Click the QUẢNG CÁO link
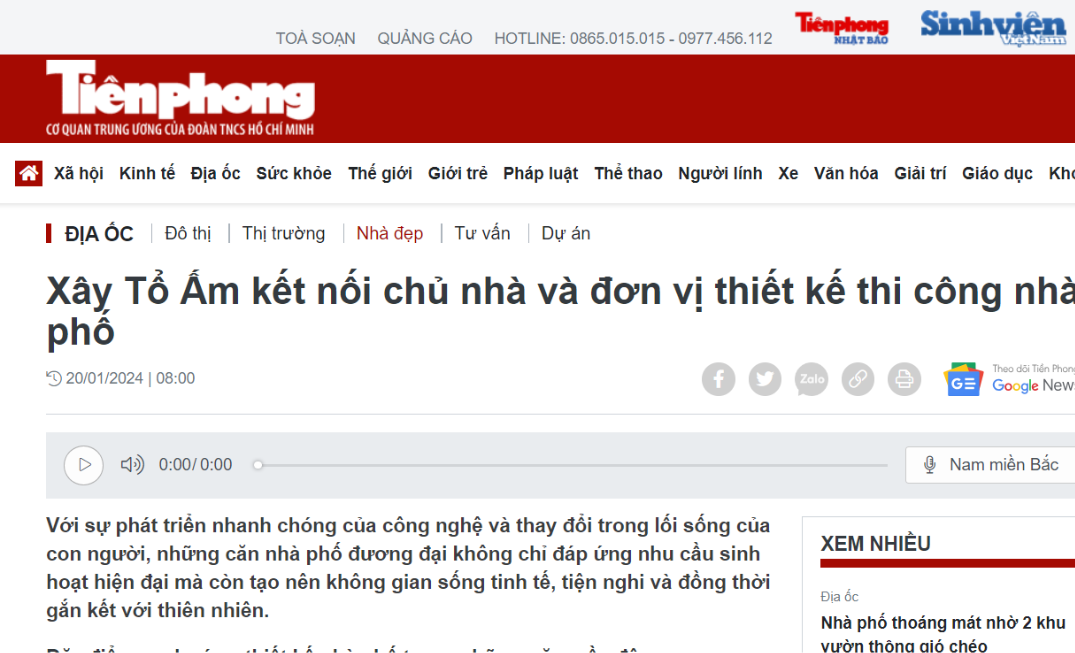This screenshot has height=653, width=1075. 424,38
